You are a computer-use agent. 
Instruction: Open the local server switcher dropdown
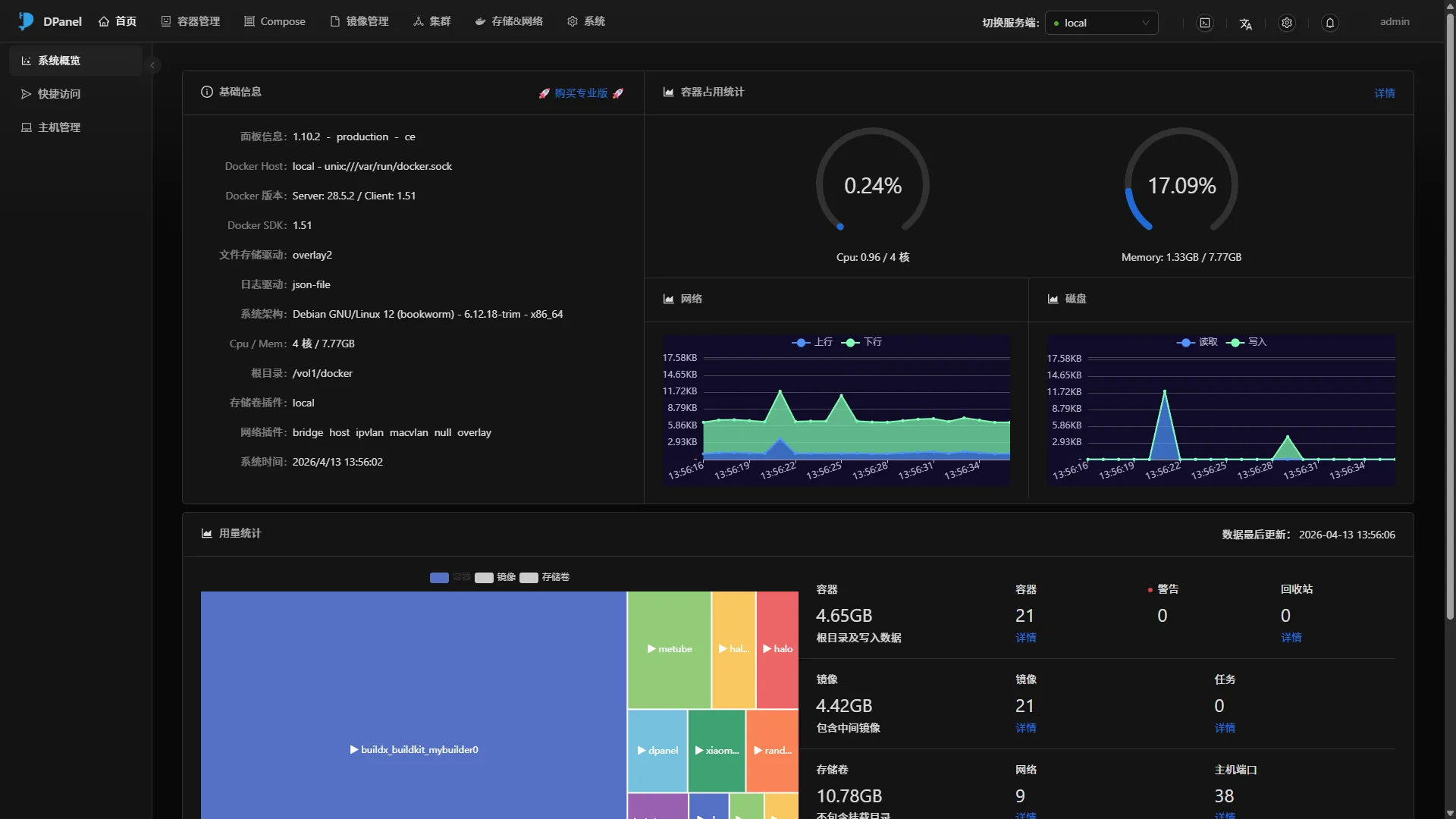tap(1101, 22)
